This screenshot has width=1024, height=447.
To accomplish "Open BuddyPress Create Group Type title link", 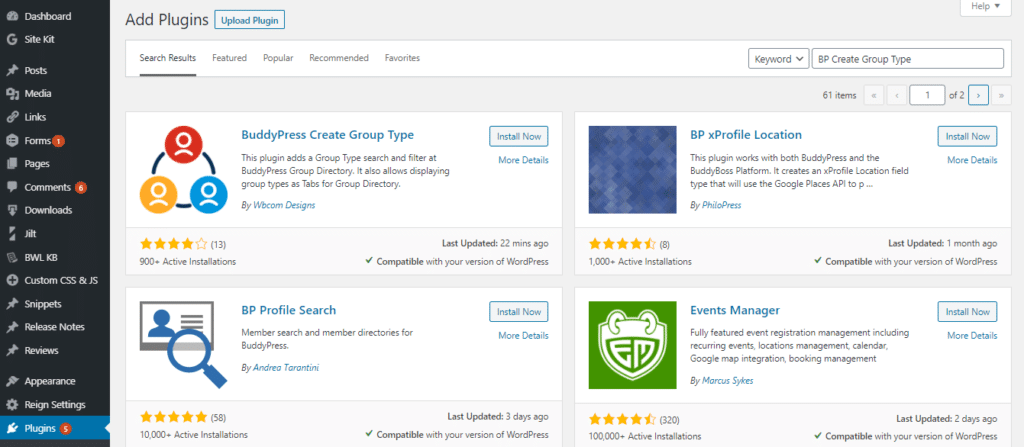I will (327, 135).
